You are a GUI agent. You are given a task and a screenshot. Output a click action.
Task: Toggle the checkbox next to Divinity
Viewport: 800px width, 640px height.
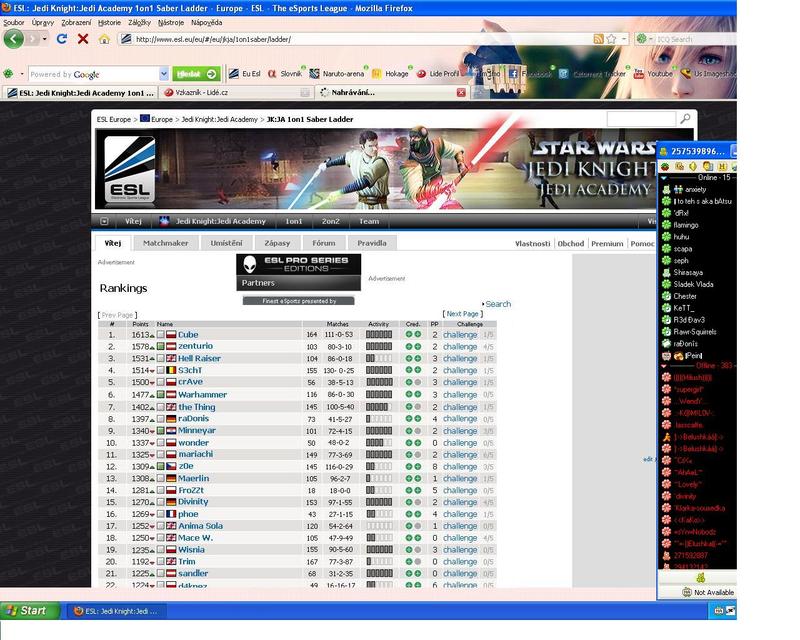pyautogui.click(x=160, y=502)
